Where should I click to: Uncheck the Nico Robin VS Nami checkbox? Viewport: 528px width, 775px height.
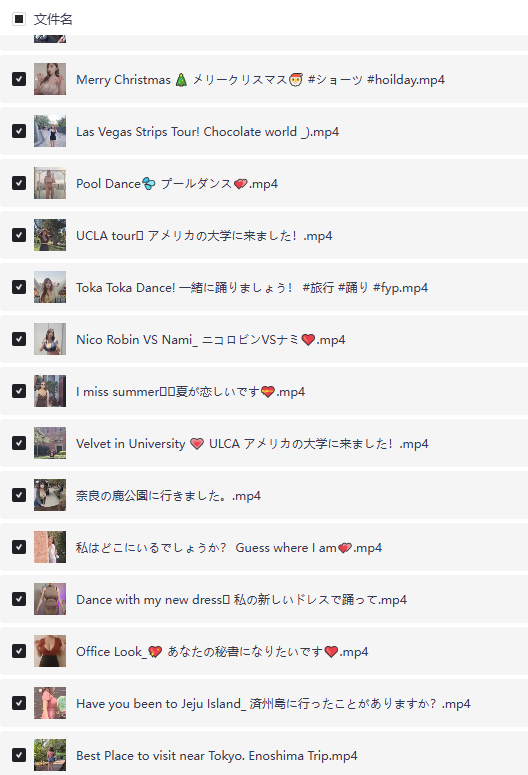point(19,339)
